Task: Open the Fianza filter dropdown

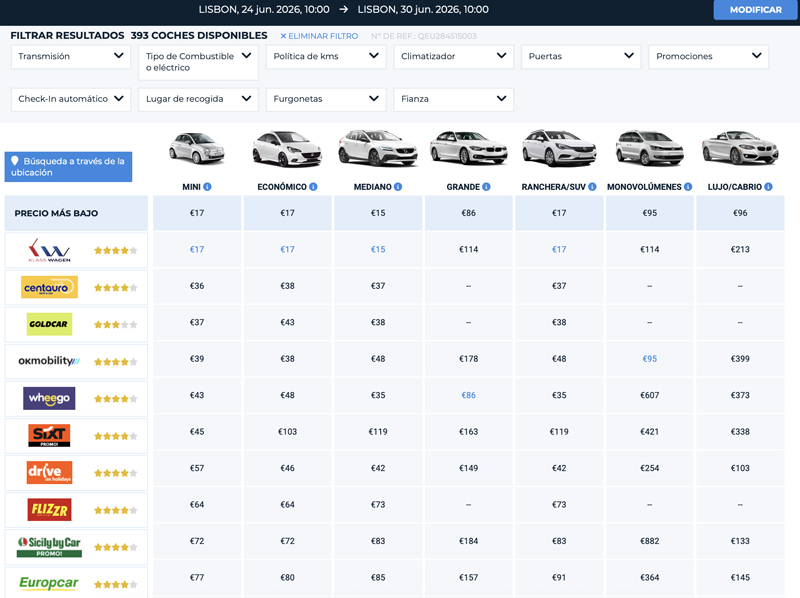Action: [x=454, y=99]
